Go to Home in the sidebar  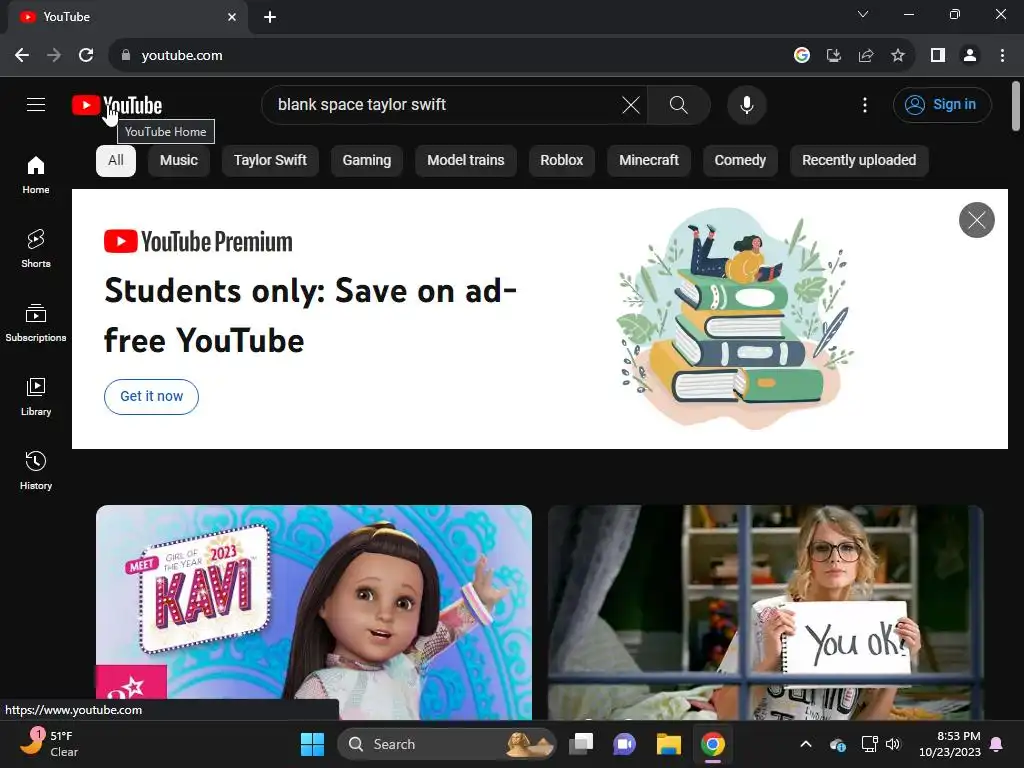pyautogui.click(x=36, y=175)
